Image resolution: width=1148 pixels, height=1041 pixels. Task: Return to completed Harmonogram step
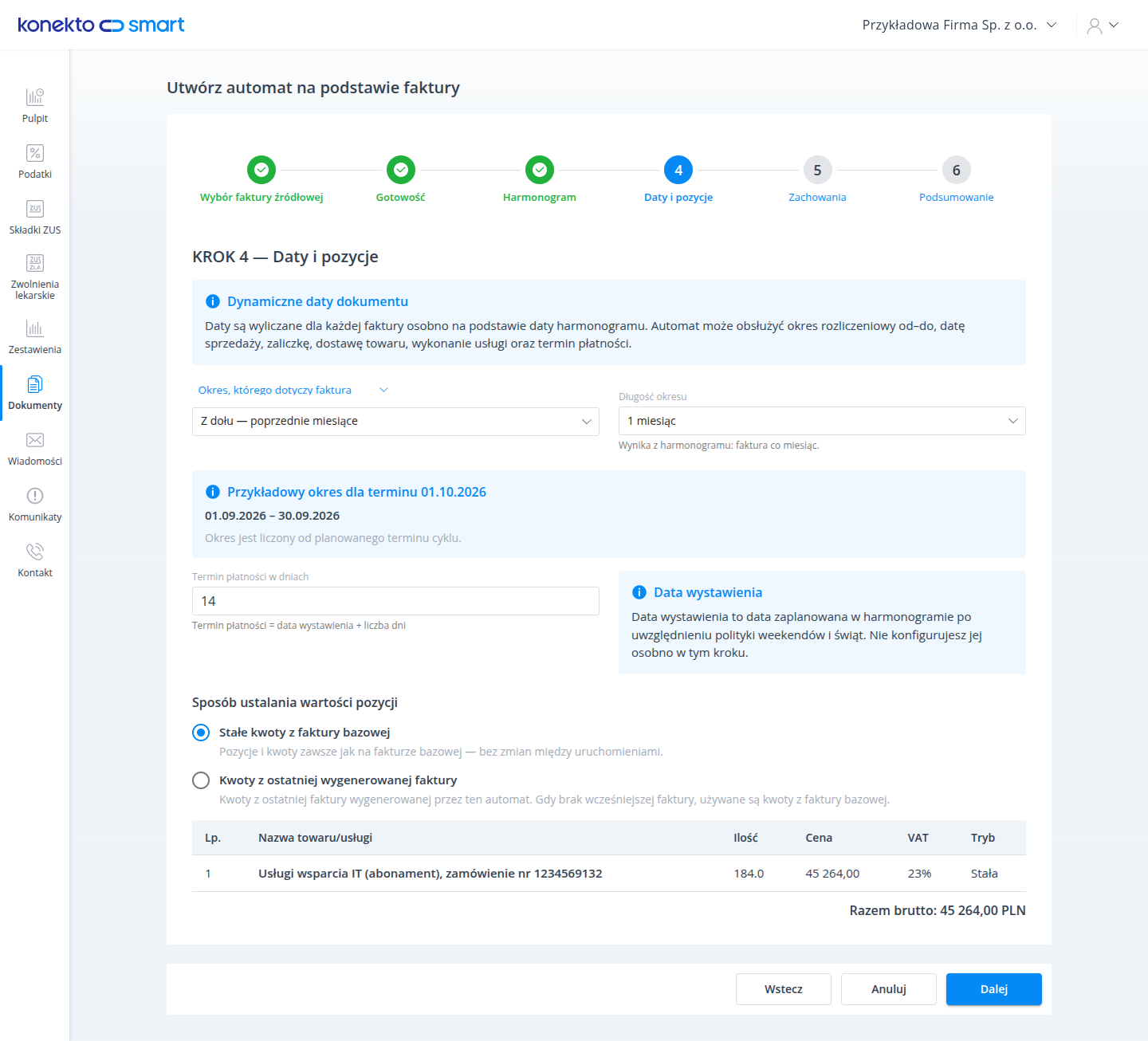[540, 170]
